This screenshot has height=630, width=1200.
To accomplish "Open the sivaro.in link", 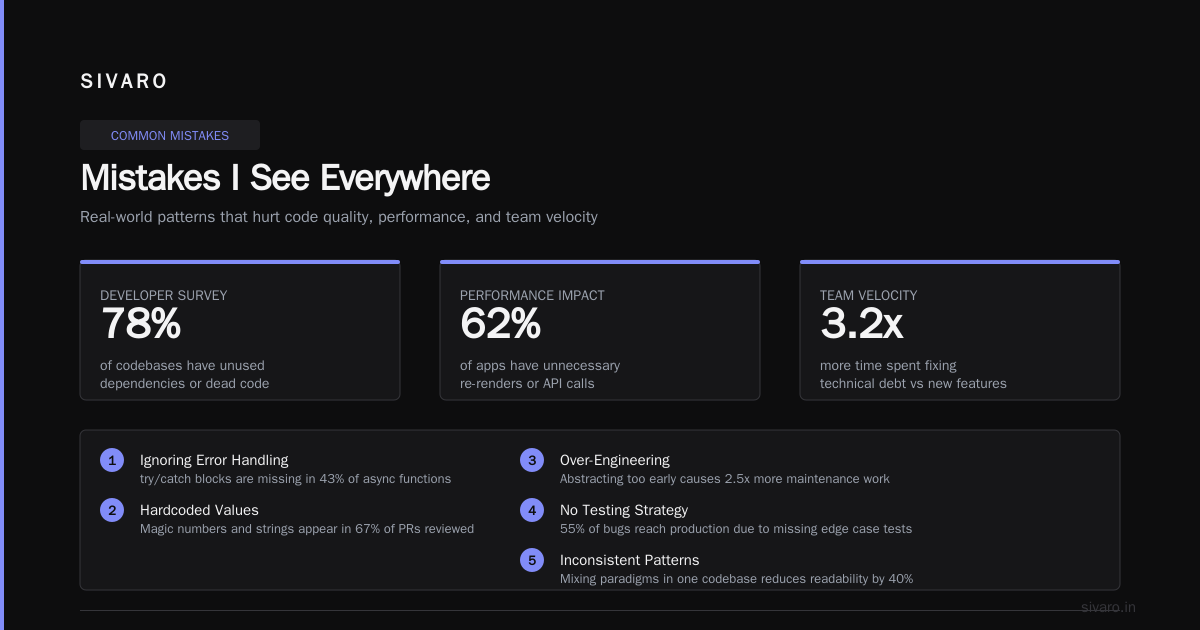I will pos(1109,607).
